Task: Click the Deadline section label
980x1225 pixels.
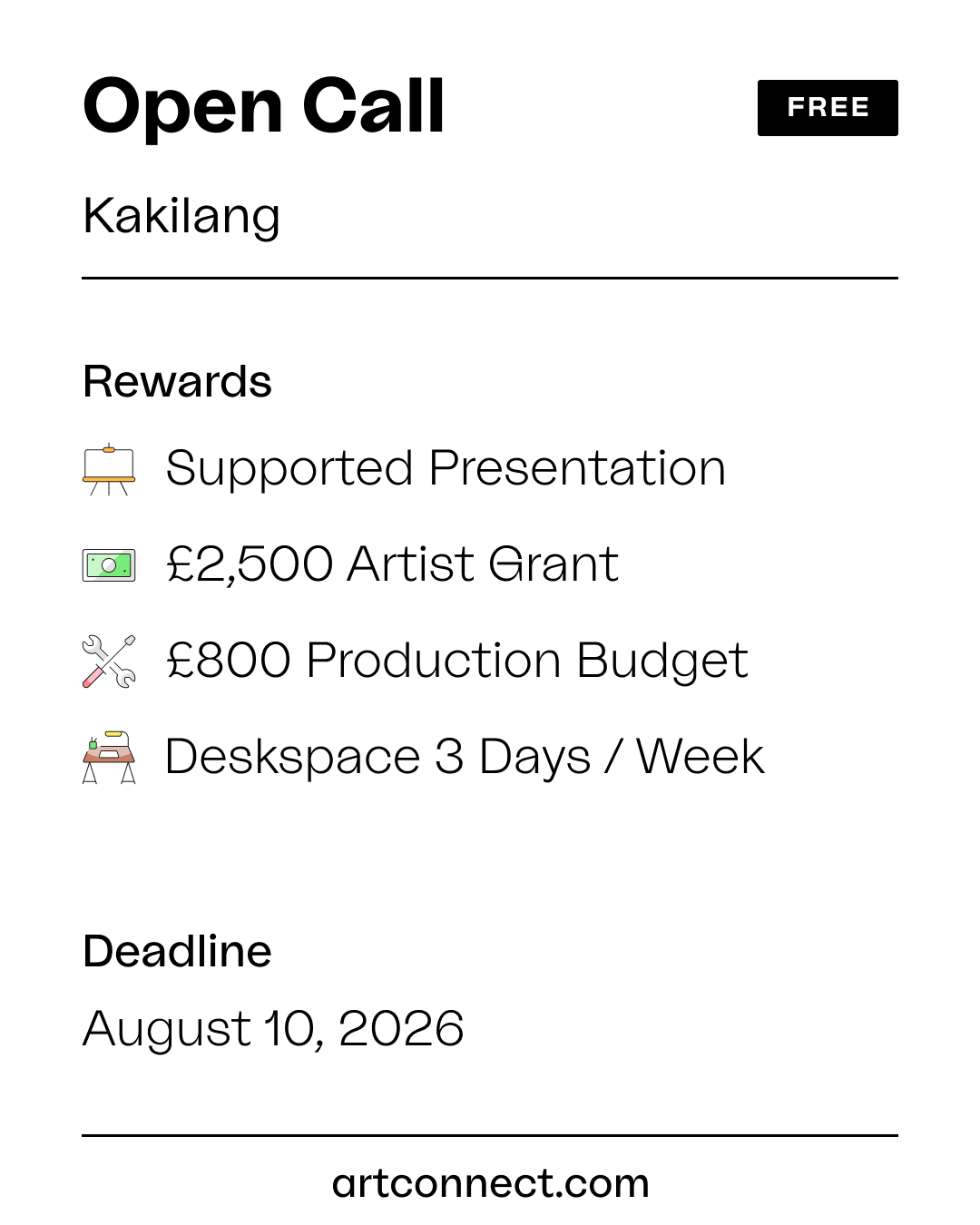Action: tap(177, 951)
